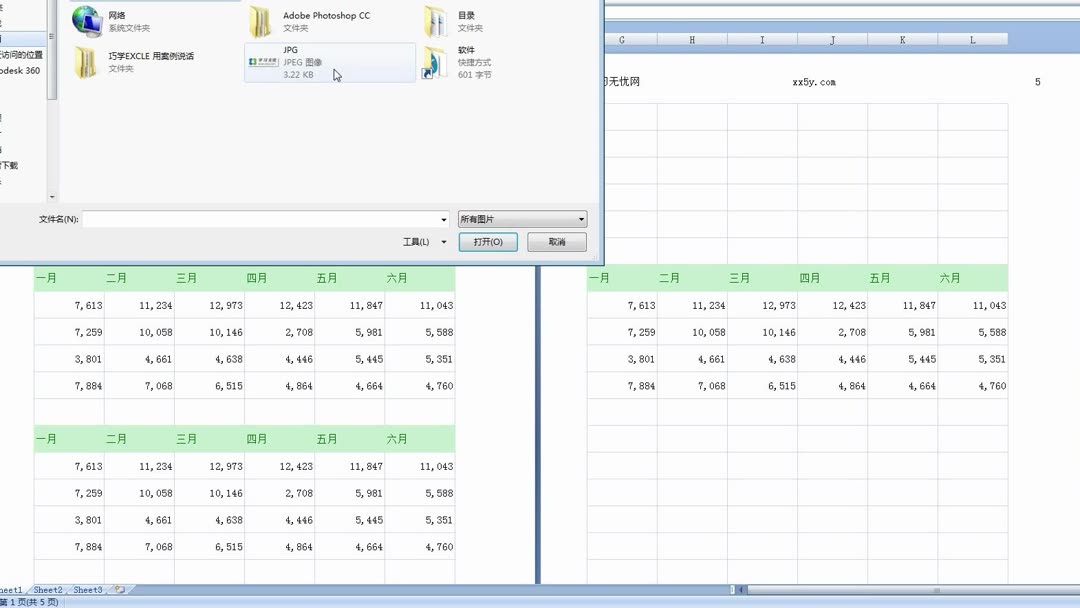
Task: Switch to the Sheet3 tab
Action: 87,590
